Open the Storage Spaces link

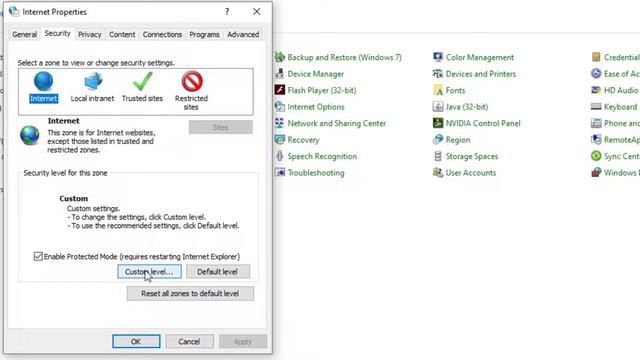click(x=472, y=156)
